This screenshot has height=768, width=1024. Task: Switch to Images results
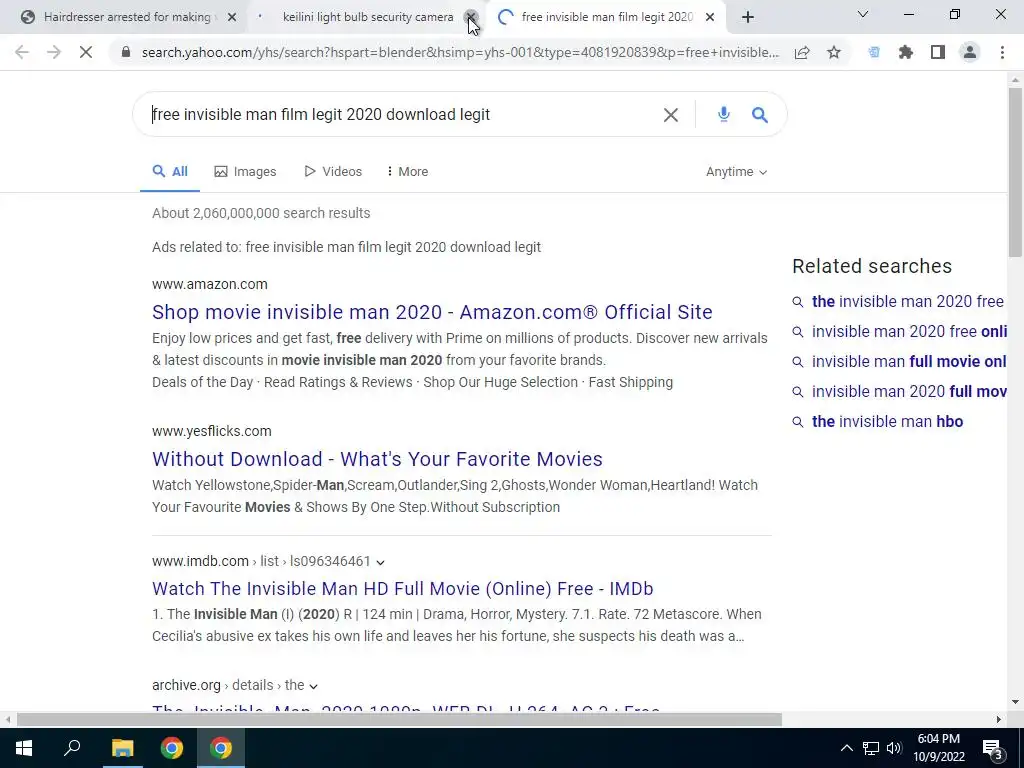[246, 172]
